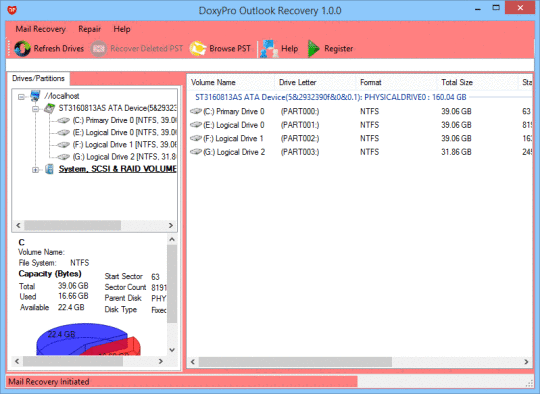Select the ST3160813AS hard disk icon in tree
Screen dimensions: 540x394
coord(50,108)
